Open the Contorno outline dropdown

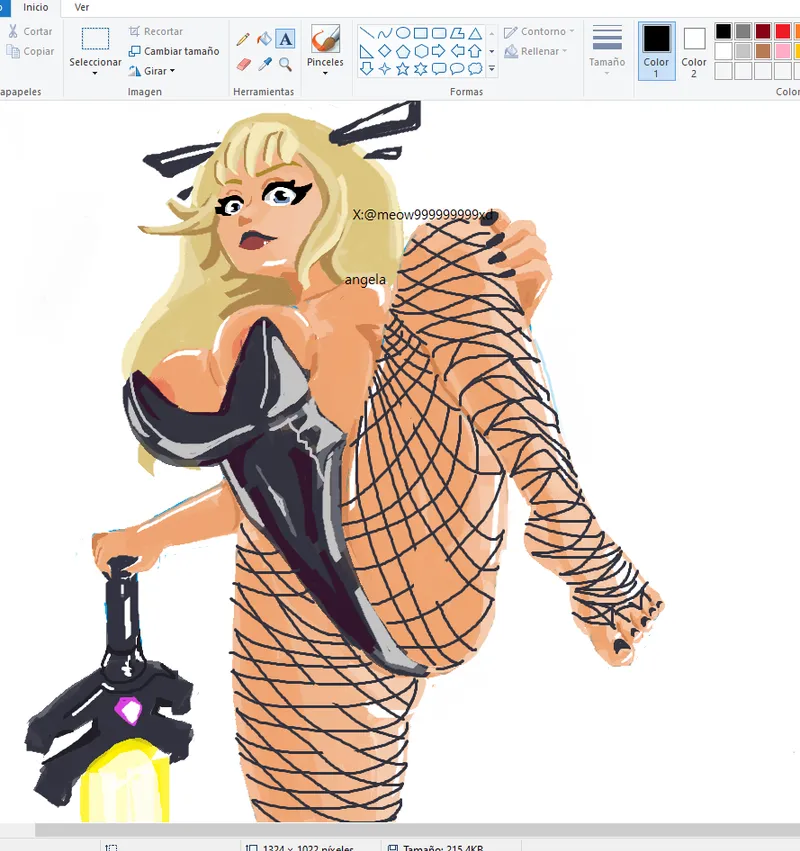(539, 31)
